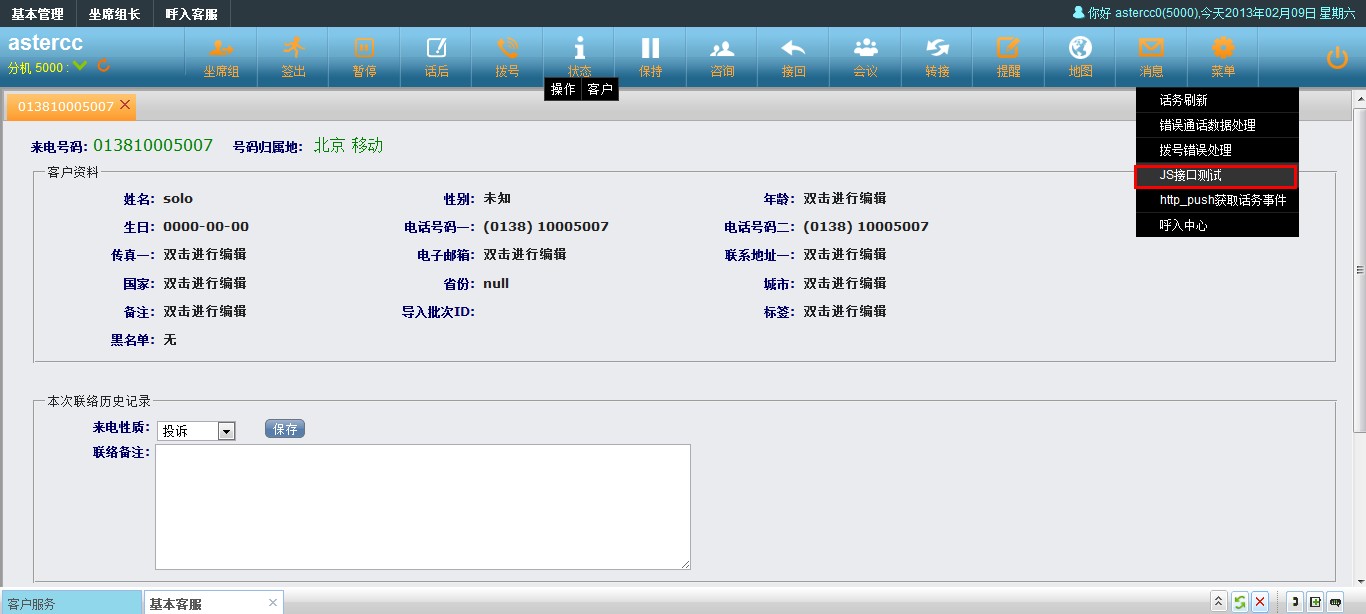Close the 013810005007 tab
Viewport: 1366px width, 614px height.
(125, 105)
